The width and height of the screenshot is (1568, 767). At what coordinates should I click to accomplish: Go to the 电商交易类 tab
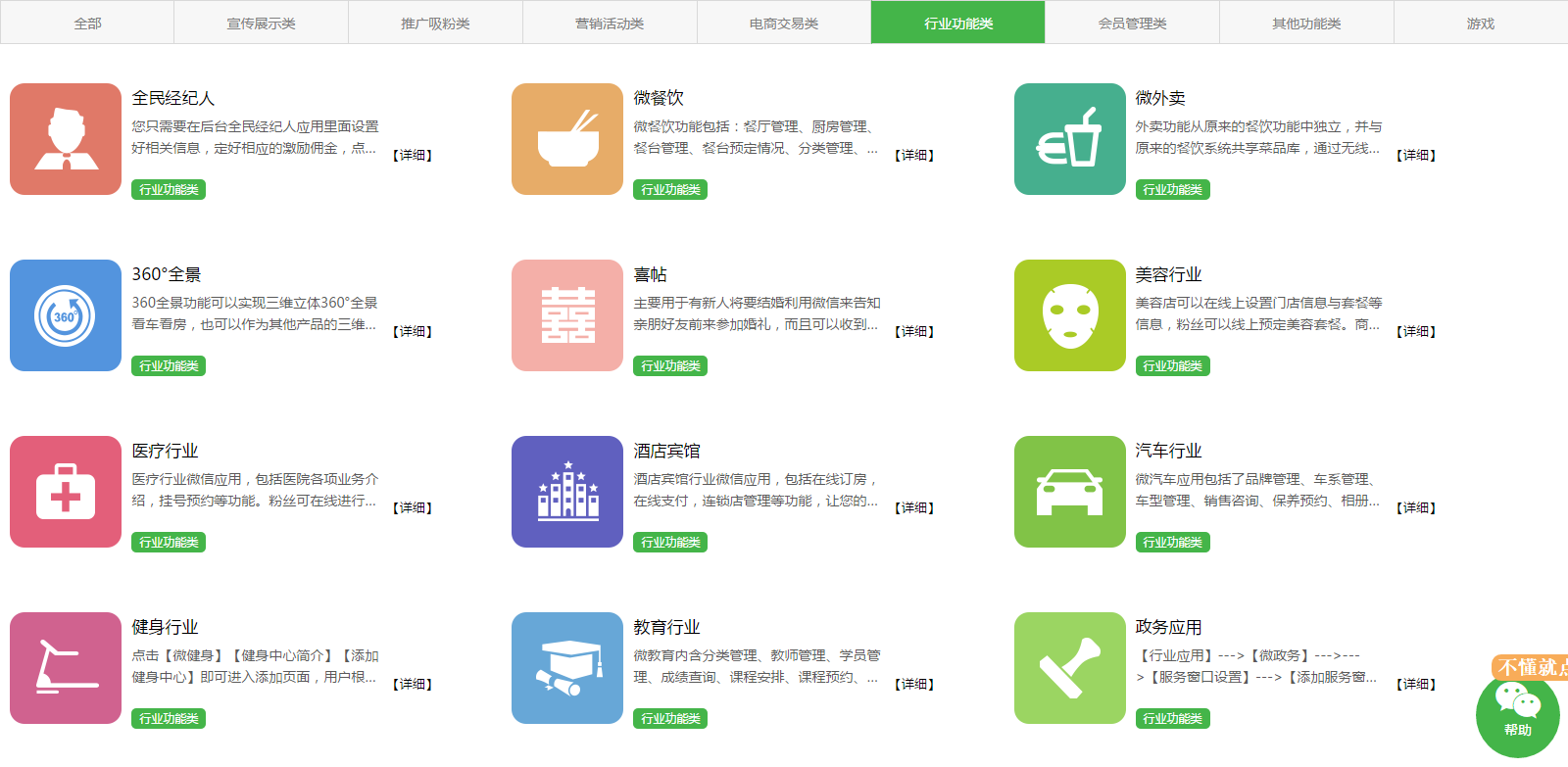coord(784,23)
